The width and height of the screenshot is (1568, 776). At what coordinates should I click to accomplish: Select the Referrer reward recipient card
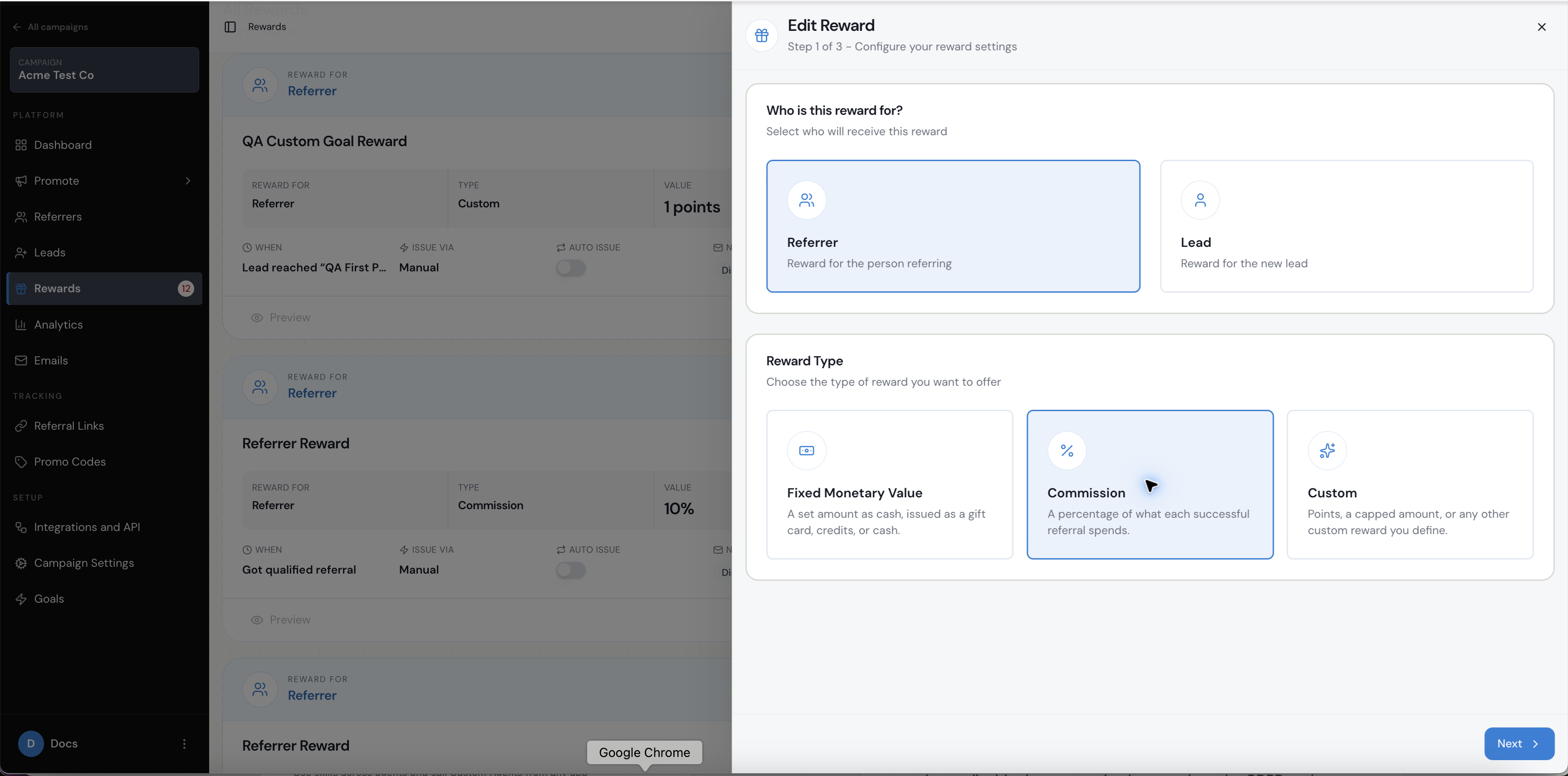pos(953,226)
